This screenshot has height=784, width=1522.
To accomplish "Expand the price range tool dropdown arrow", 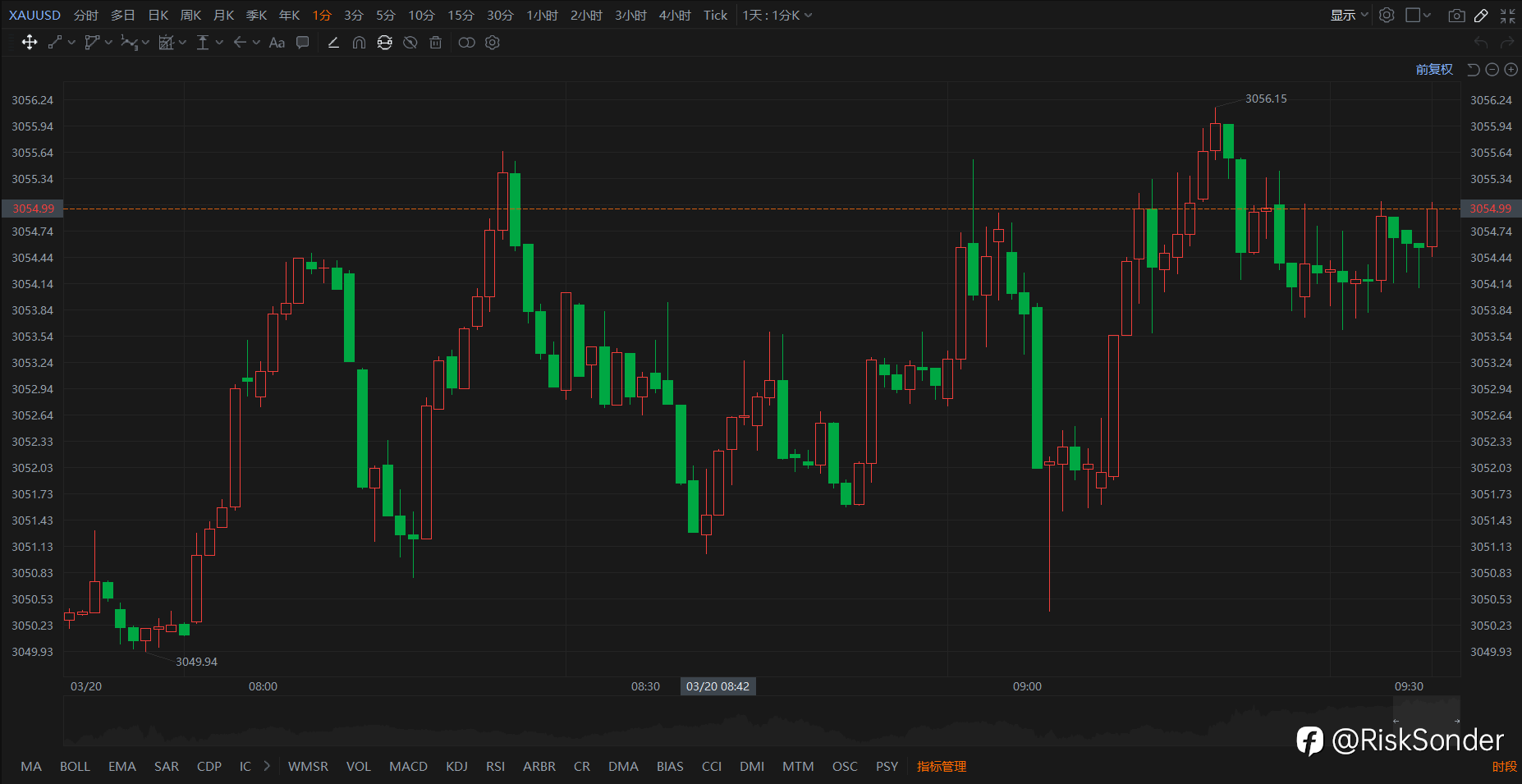I will point(219,43).
